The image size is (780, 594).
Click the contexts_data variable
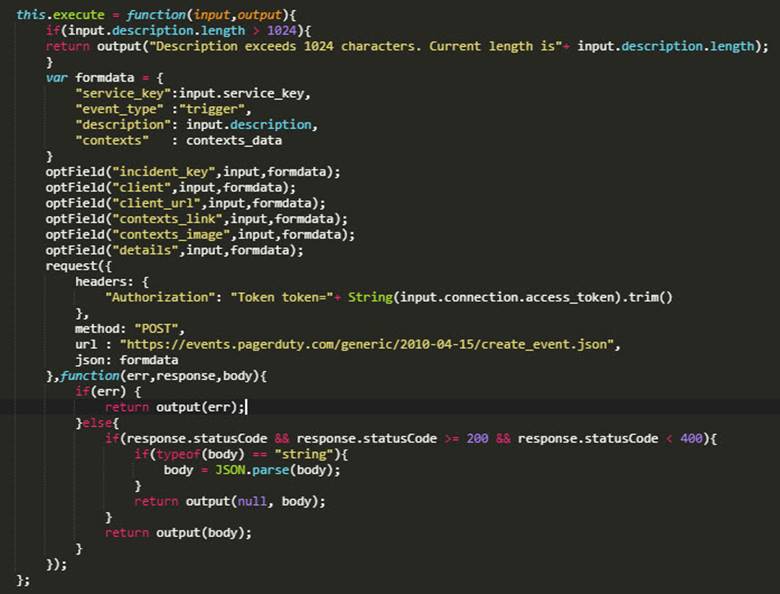[x=234, y=140]
